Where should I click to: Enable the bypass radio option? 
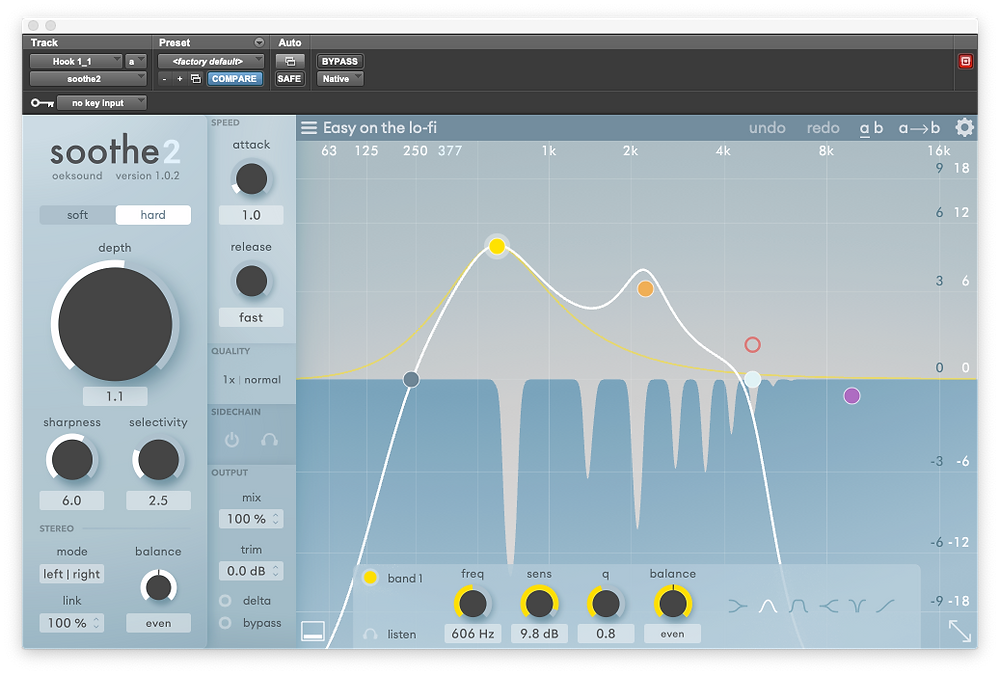pyautogui.click(x=225, y=623)
